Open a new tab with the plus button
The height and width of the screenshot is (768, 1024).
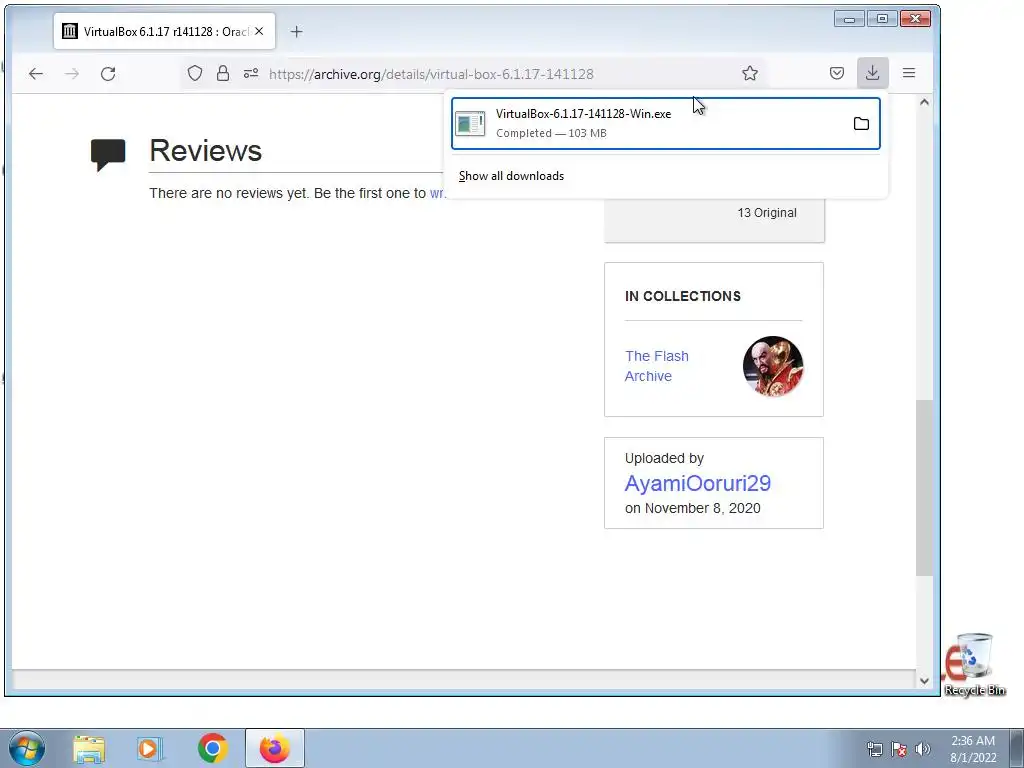tap(296, 31)
